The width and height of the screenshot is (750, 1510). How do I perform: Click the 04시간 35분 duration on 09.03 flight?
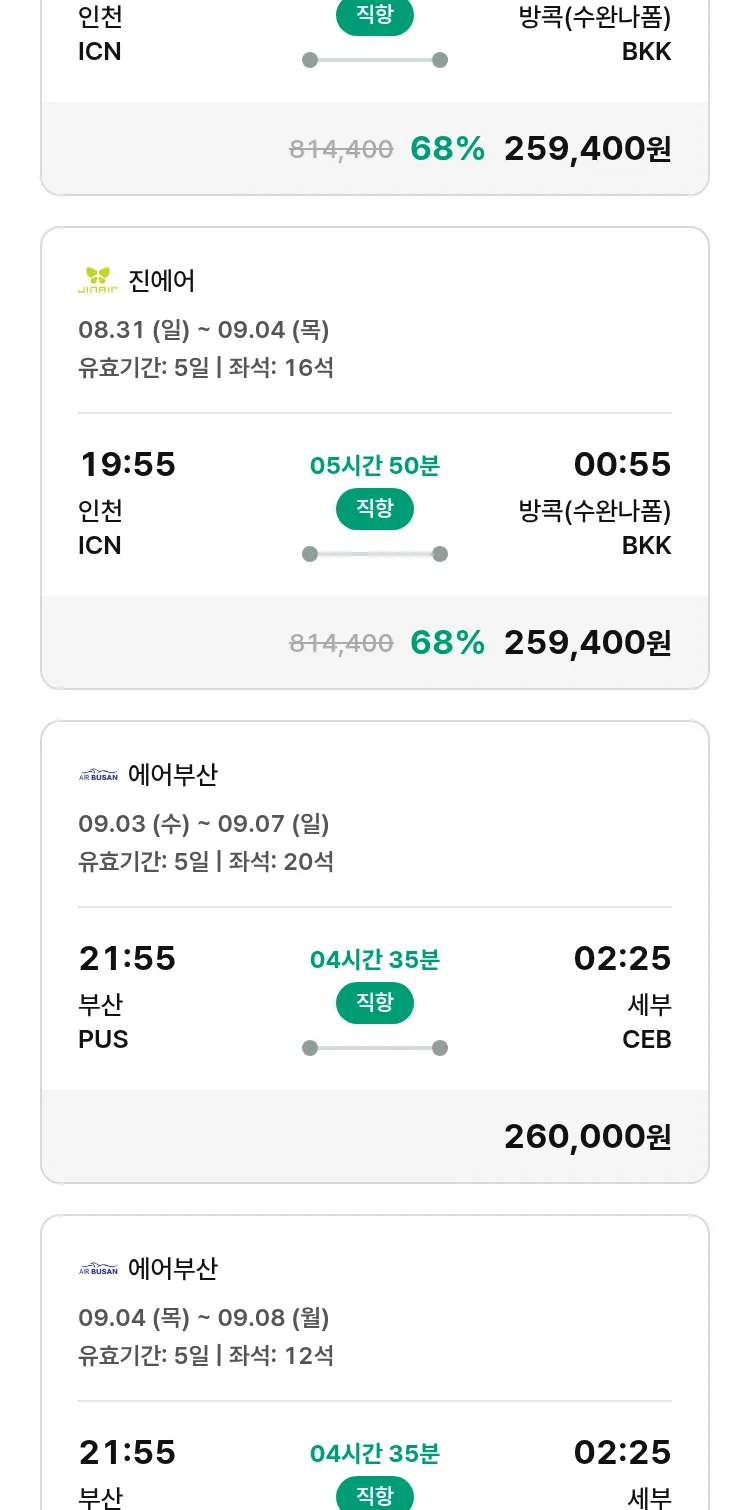375,960
